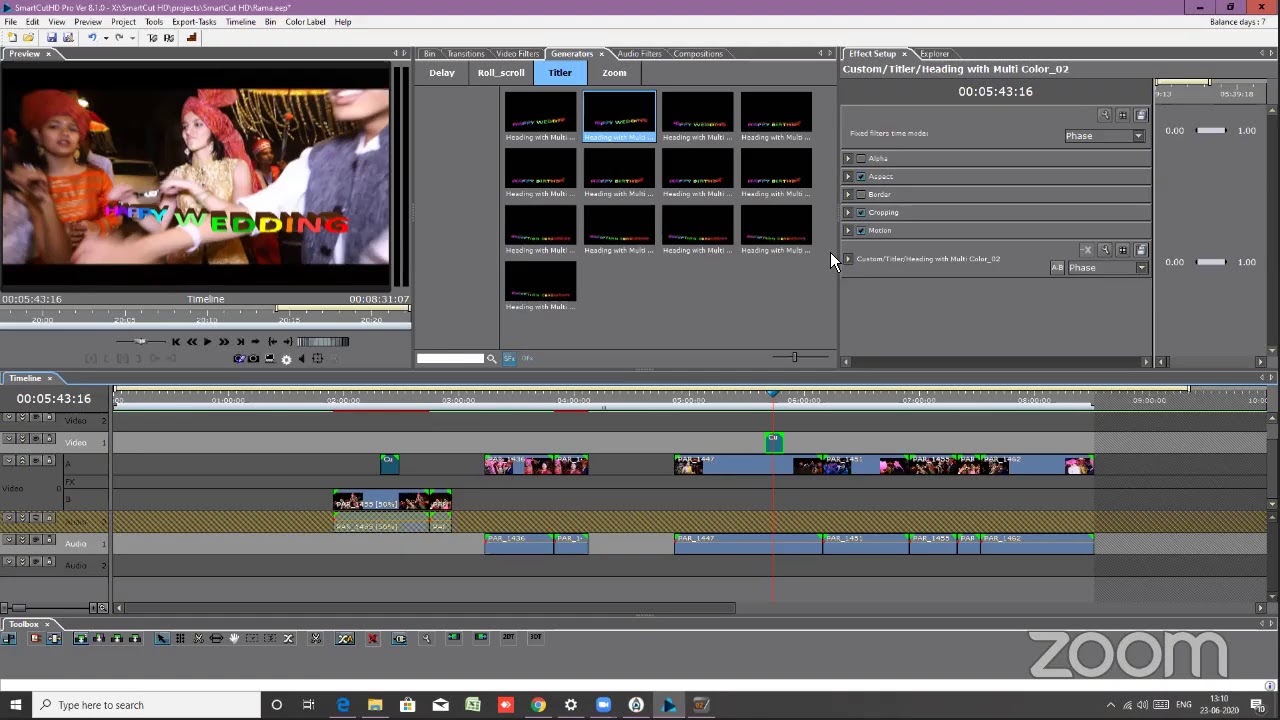Screen dimensions: 1280x720
Task: Click the slip tool icon in Toolbox
Action: click(x=216, y=638)
